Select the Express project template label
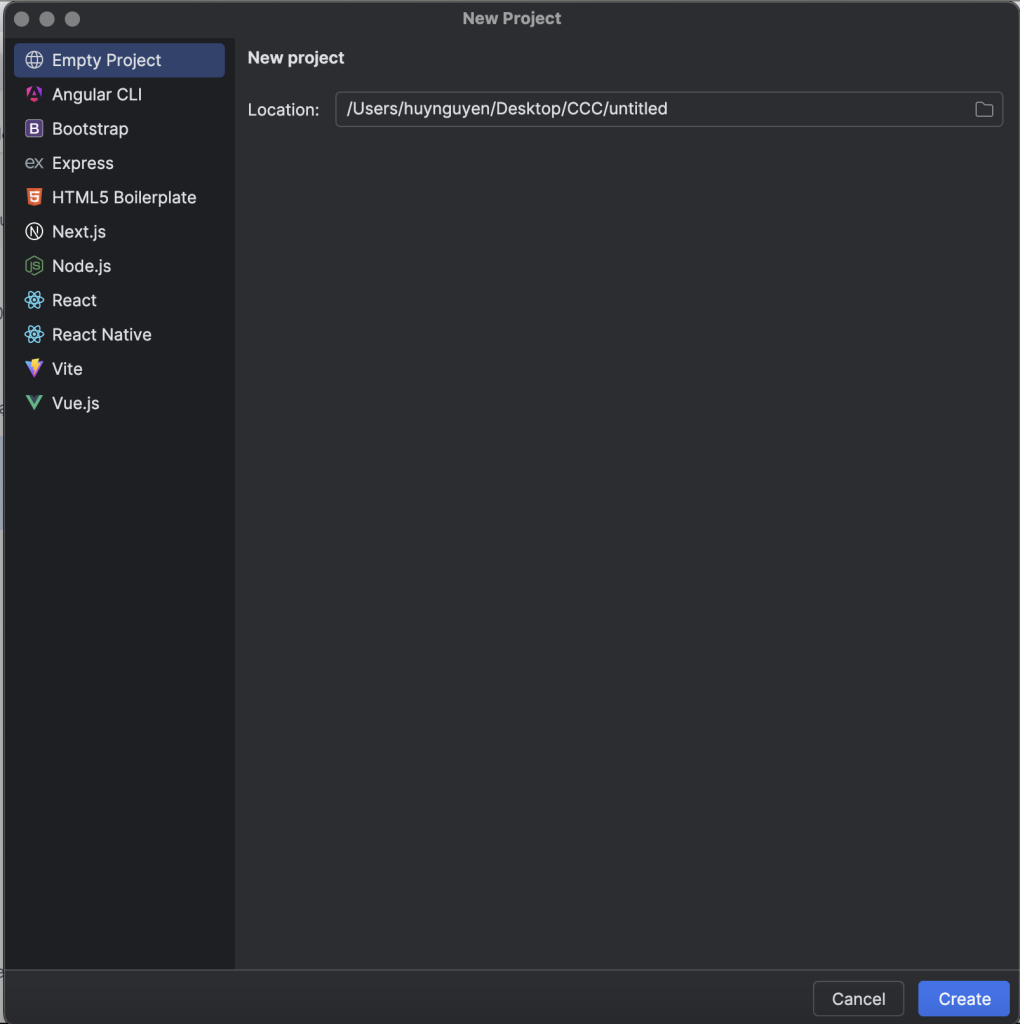 [83, 163]
